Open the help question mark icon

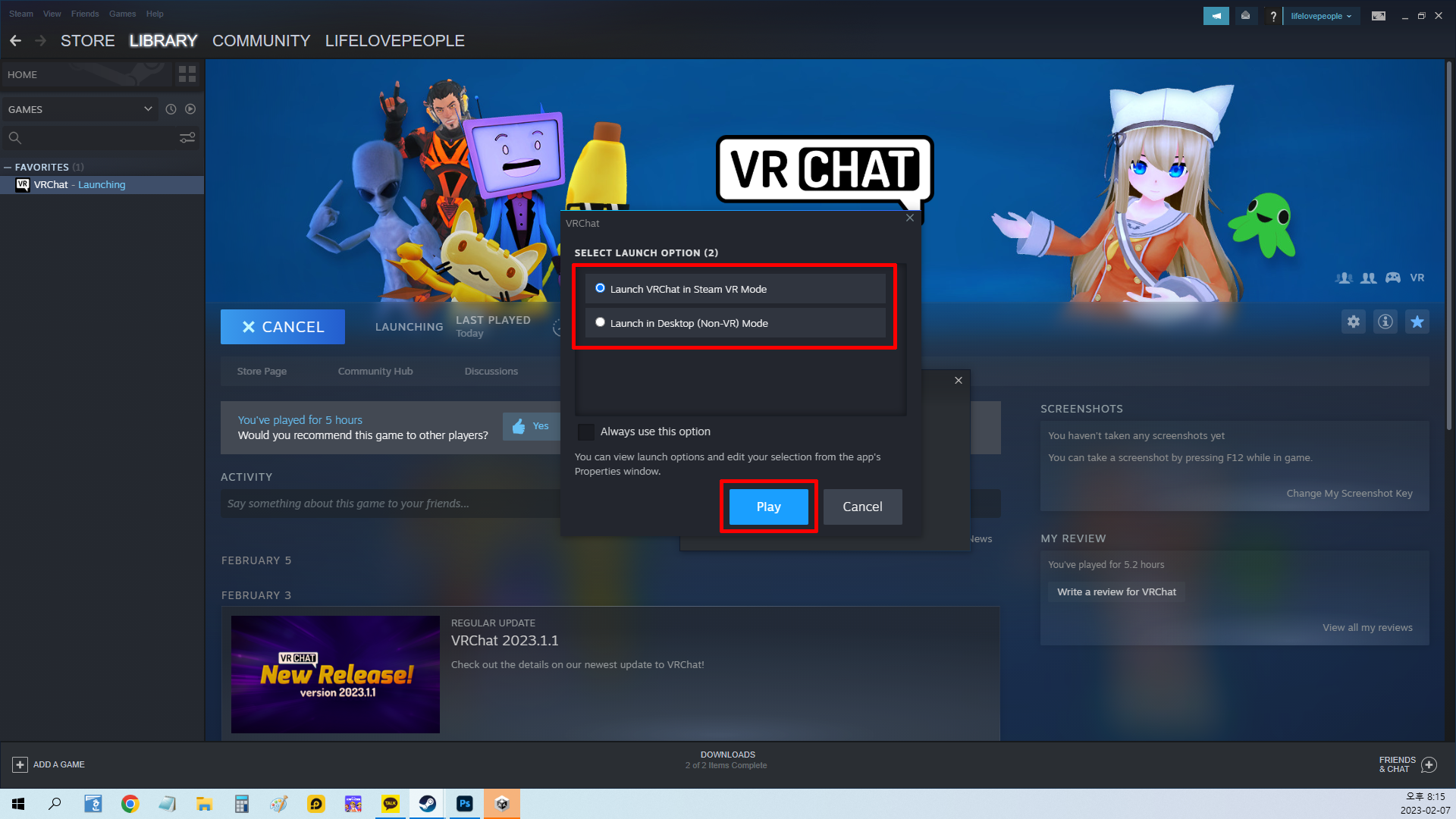(1273, 16)
